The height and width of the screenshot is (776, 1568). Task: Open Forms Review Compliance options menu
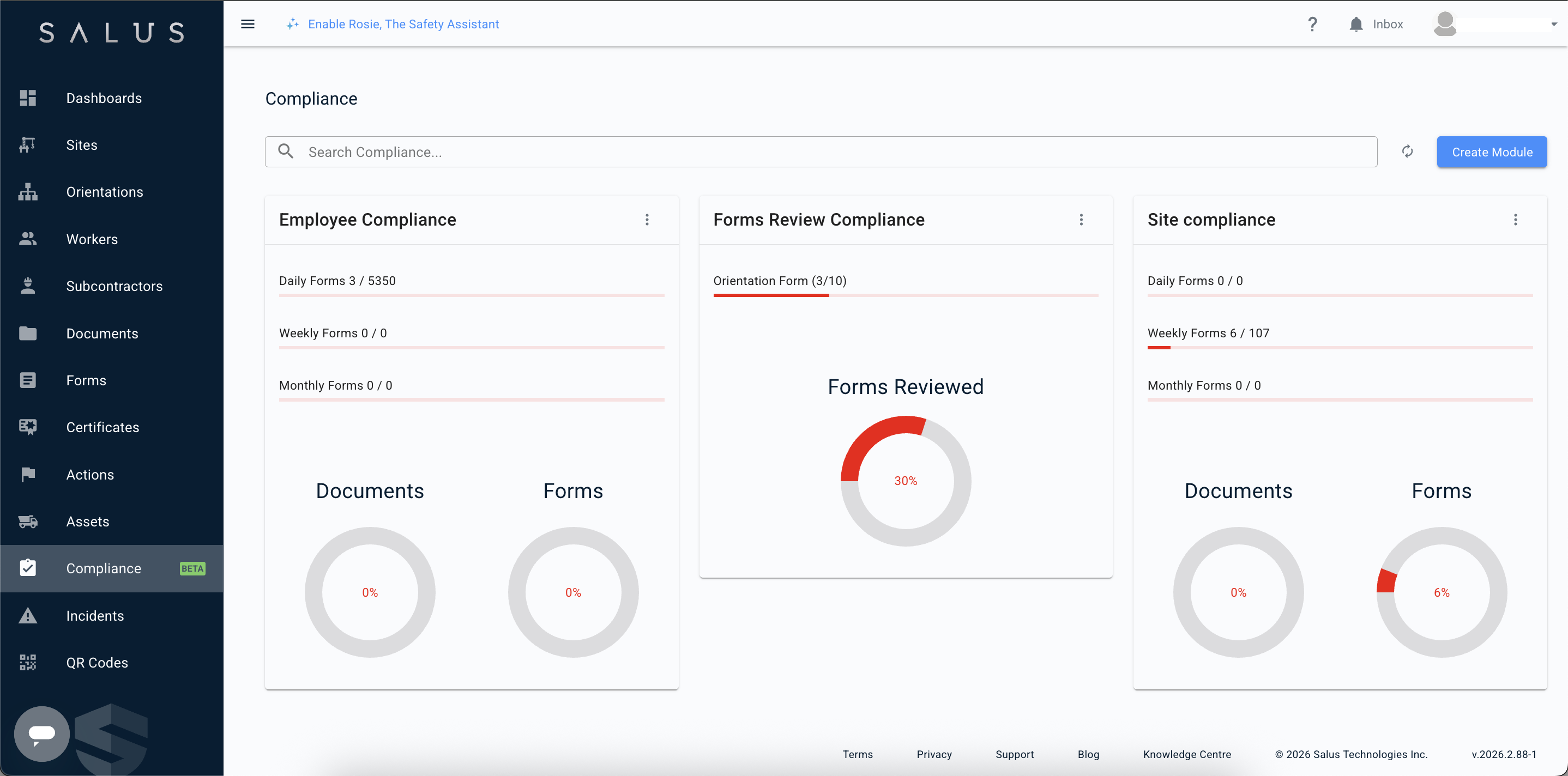(1081, 220)
